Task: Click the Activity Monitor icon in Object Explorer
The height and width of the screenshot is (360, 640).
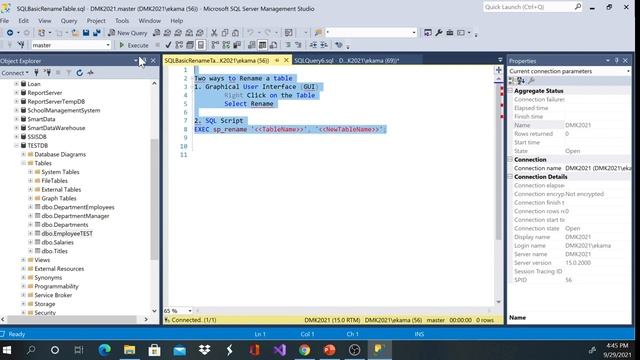Action: pos(91,73)
